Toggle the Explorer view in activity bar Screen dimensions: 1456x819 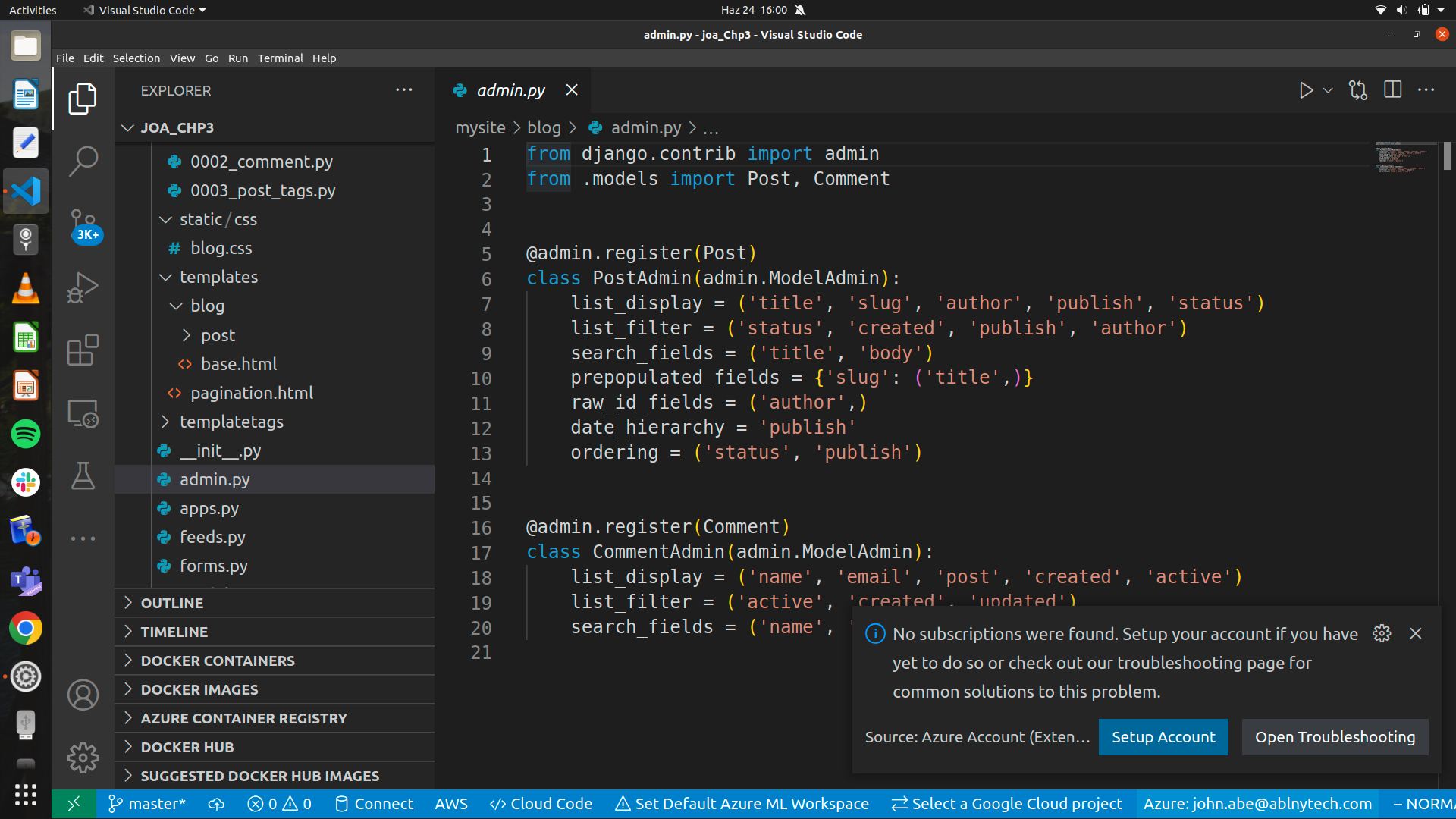pos(83,99)
